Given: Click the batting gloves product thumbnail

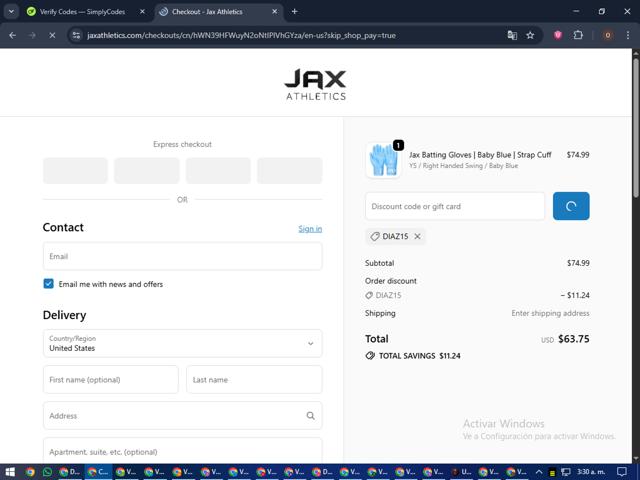Looking at the screenshot, I should (x=383, y=160).
